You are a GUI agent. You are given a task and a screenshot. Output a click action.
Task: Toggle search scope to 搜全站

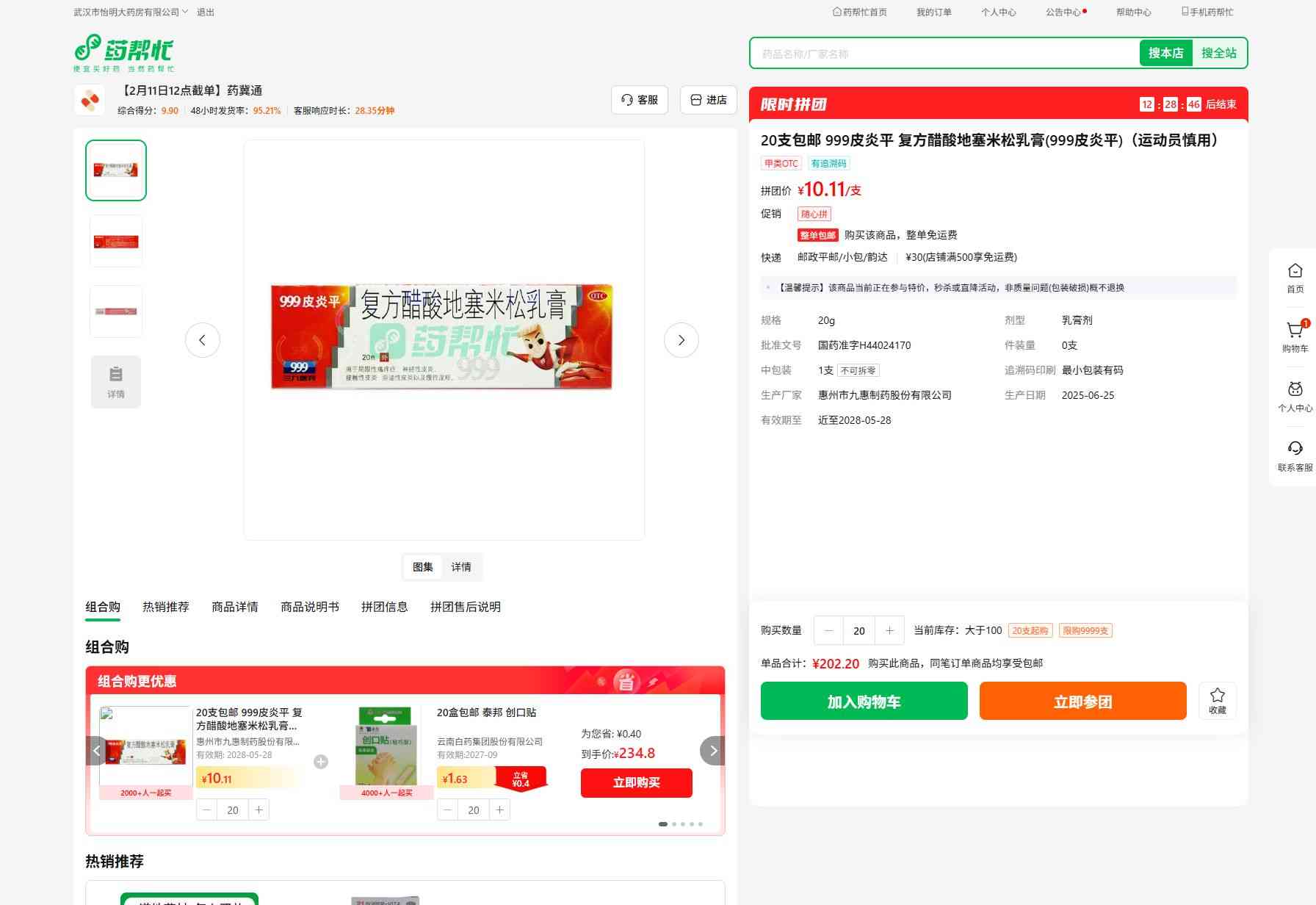1218,53
